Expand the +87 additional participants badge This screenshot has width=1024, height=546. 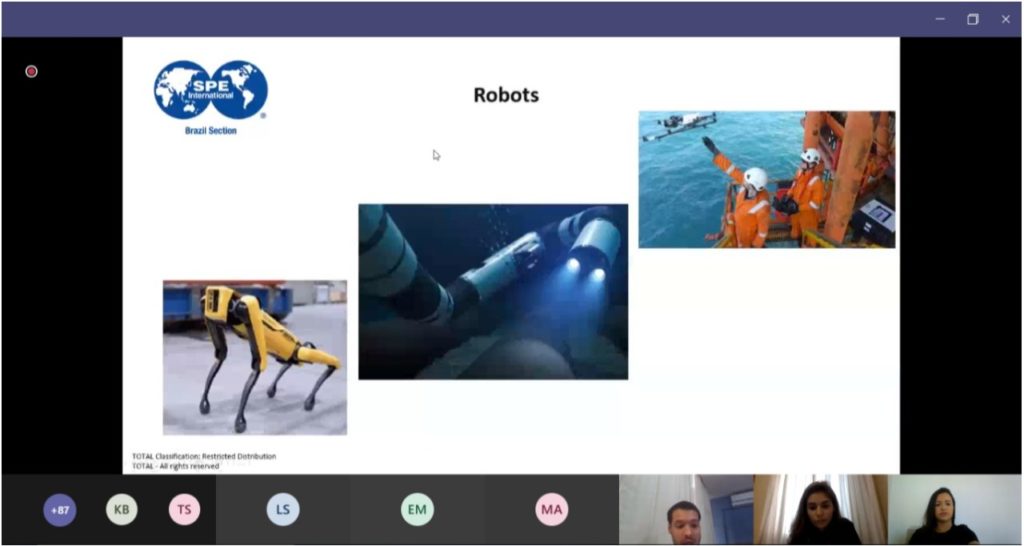click(x=59, y=510)
